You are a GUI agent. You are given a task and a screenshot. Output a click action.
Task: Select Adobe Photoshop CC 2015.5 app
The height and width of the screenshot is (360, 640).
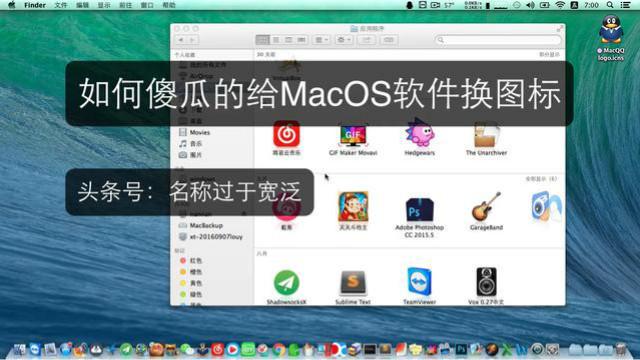pyautogui.click(x=420, y=211)
